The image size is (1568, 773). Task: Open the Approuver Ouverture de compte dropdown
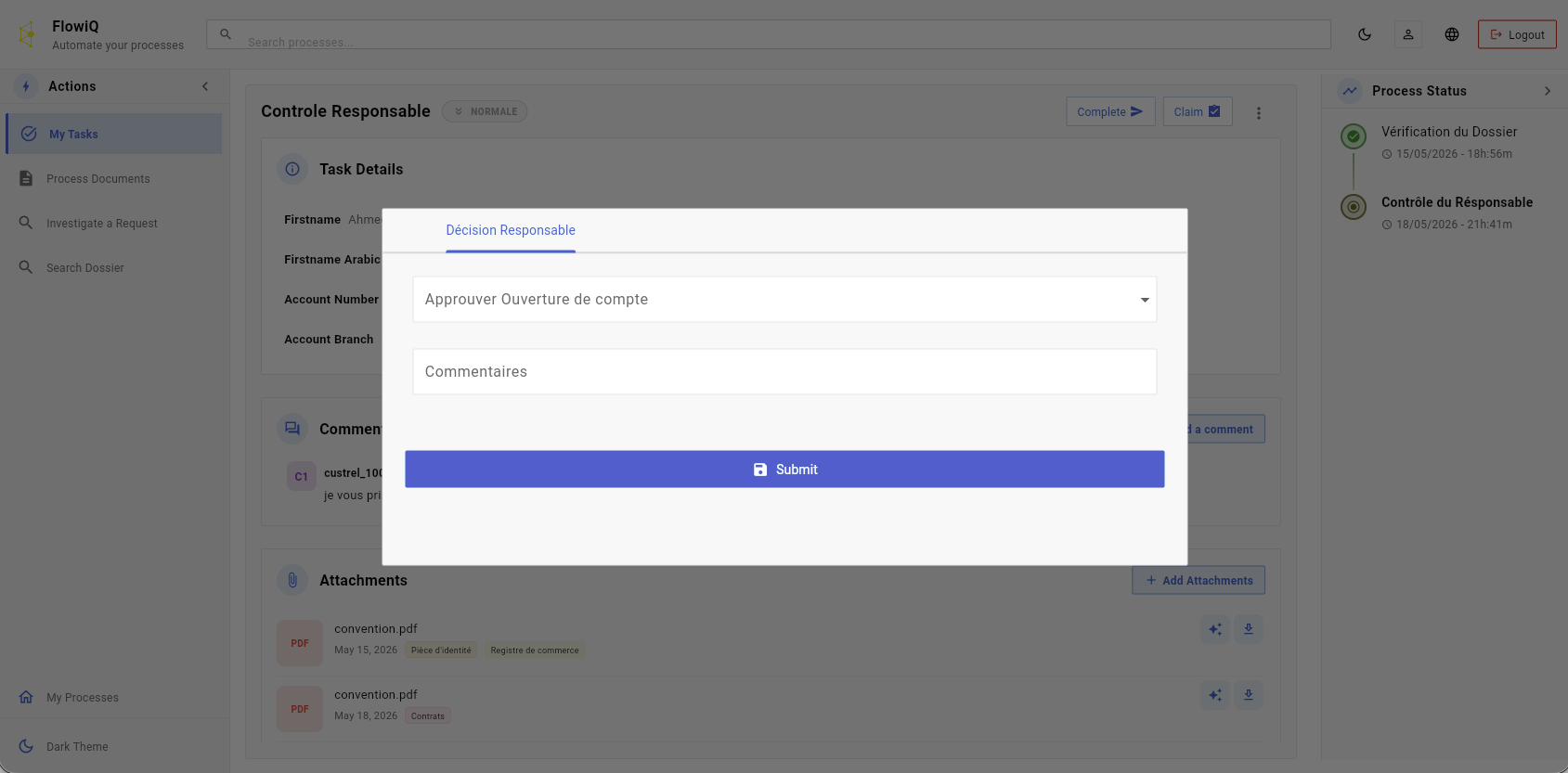click(784, 299)
